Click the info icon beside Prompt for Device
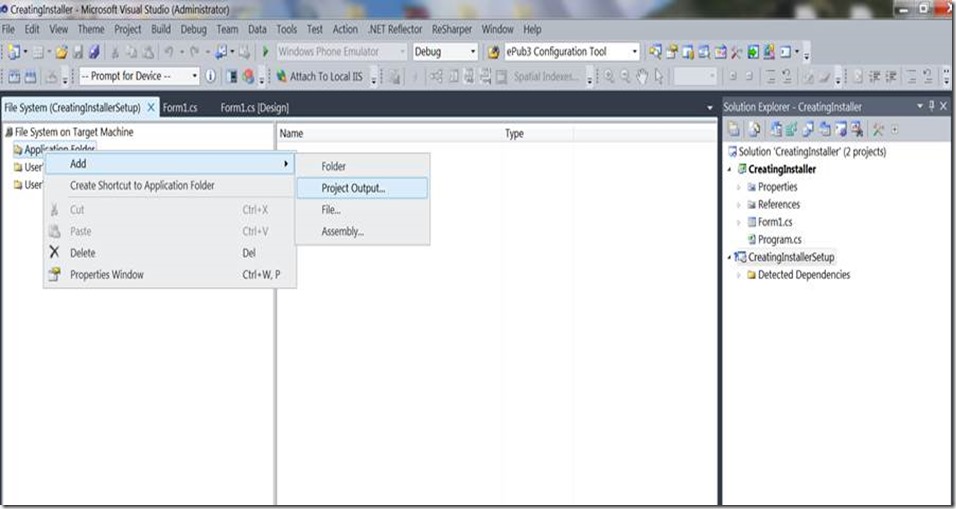The width and height of the screenshot is (956, 509). pyautogui.click(x=211, y=76)
